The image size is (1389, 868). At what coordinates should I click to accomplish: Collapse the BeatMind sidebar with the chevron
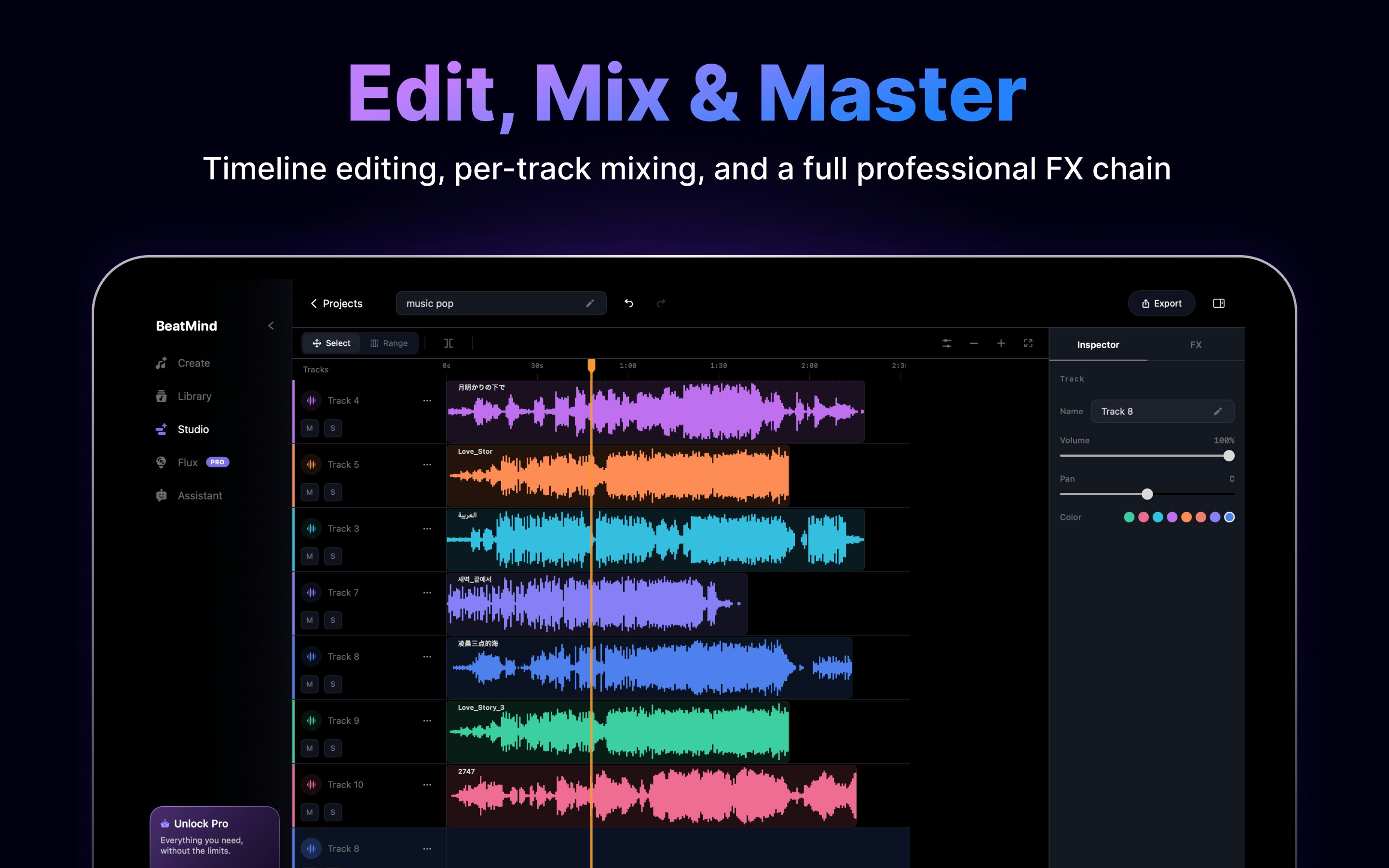[x=271, y=325]
